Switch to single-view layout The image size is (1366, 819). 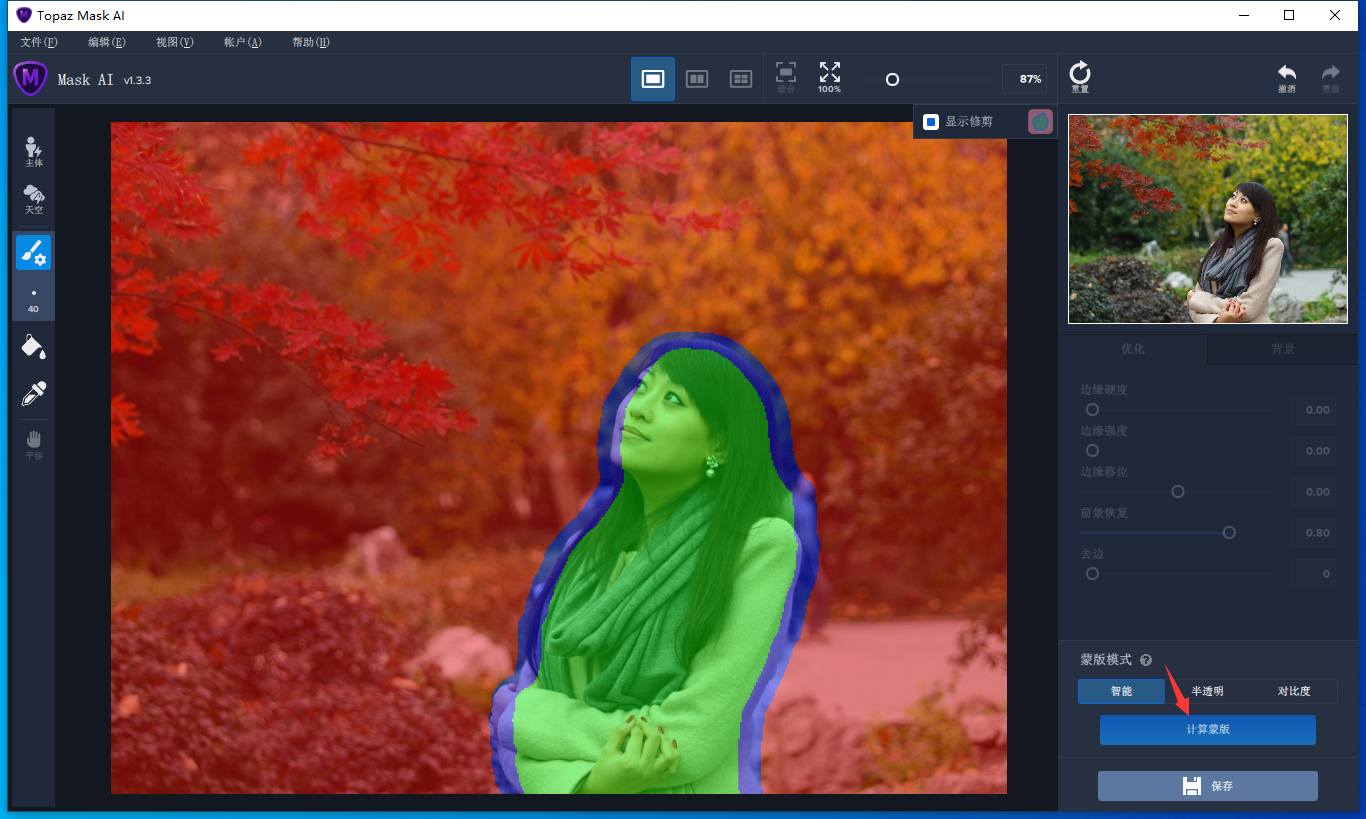pos(653,79)
